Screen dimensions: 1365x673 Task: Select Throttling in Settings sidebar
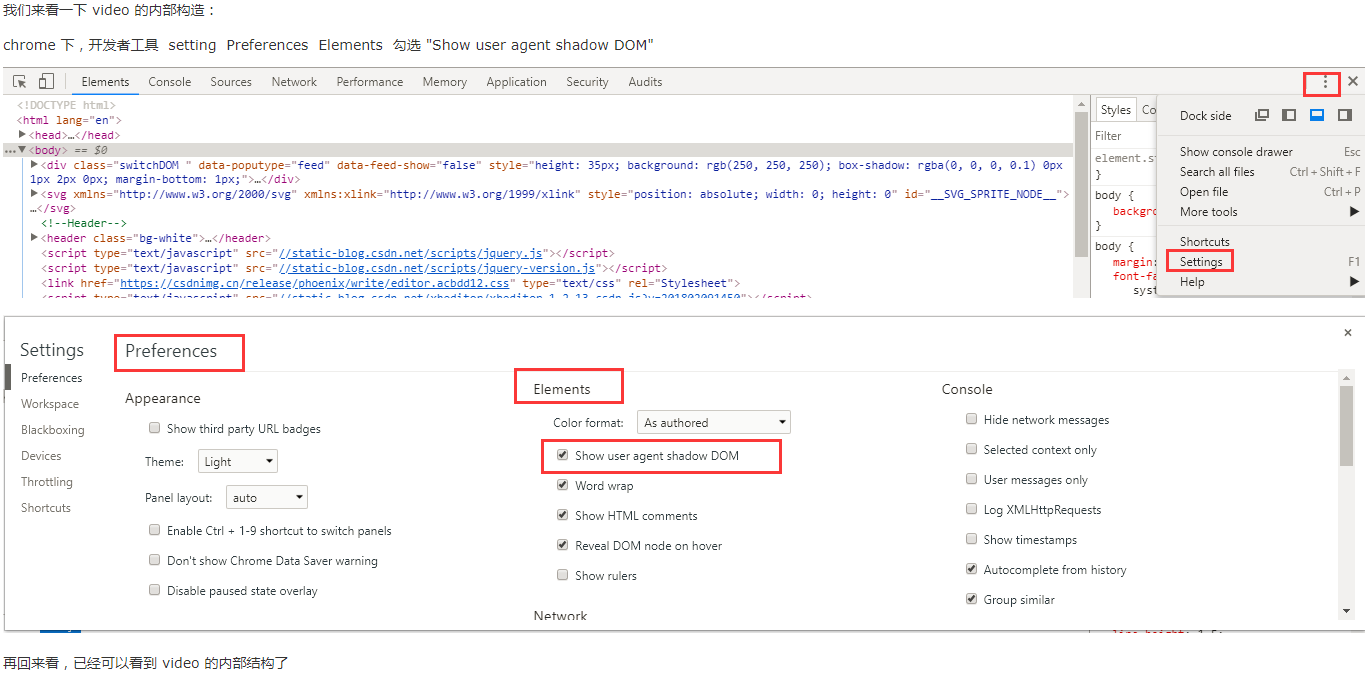[47, 482]
